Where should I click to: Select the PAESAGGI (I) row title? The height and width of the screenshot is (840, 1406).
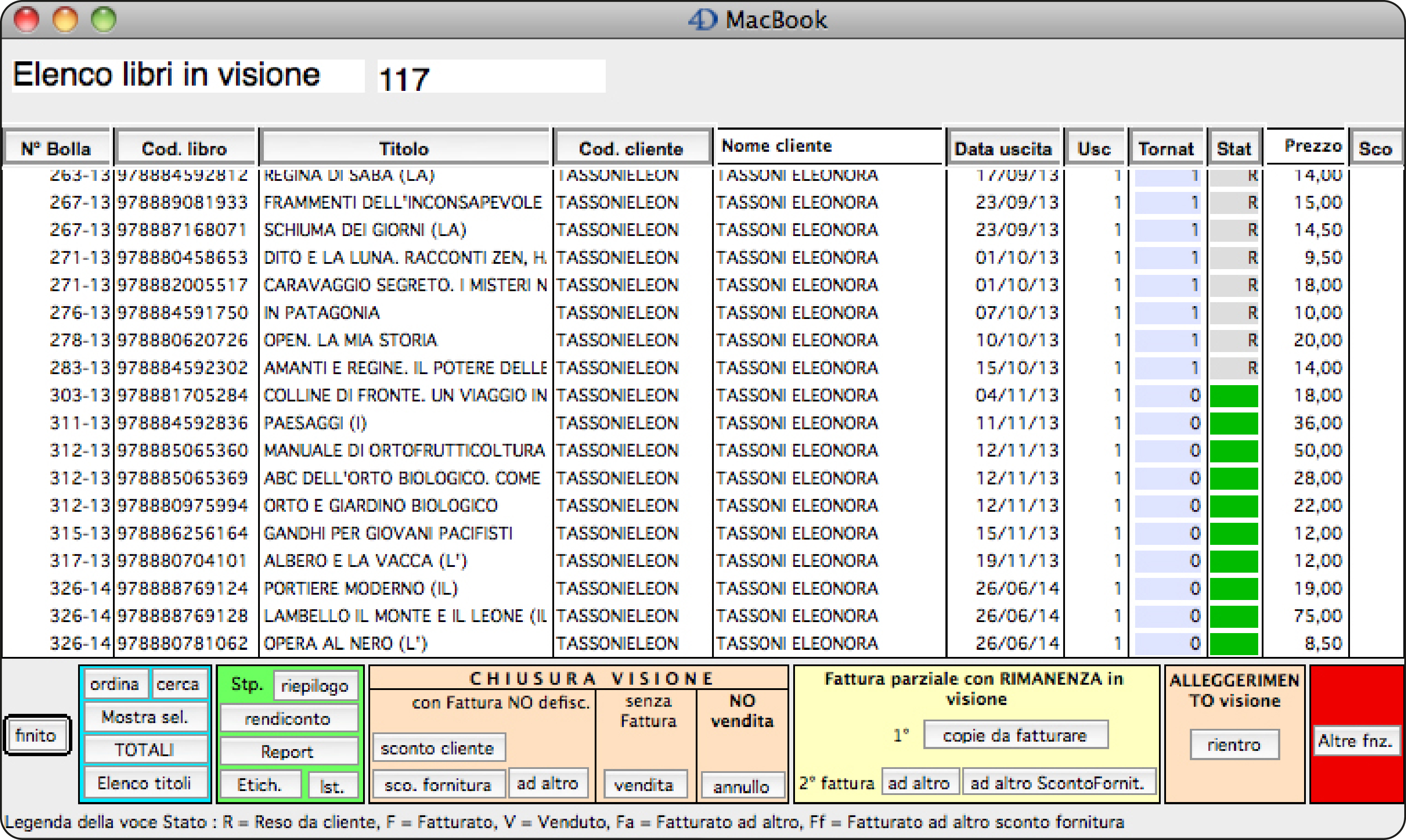[316, 423]
